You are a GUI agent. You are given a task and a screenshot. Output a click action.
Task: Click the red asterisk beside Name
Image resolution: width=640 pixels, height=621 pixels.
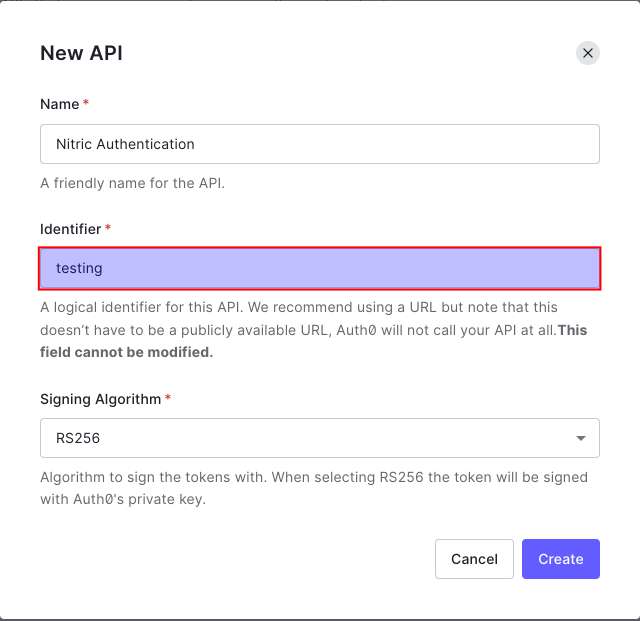tap(86, 104)
